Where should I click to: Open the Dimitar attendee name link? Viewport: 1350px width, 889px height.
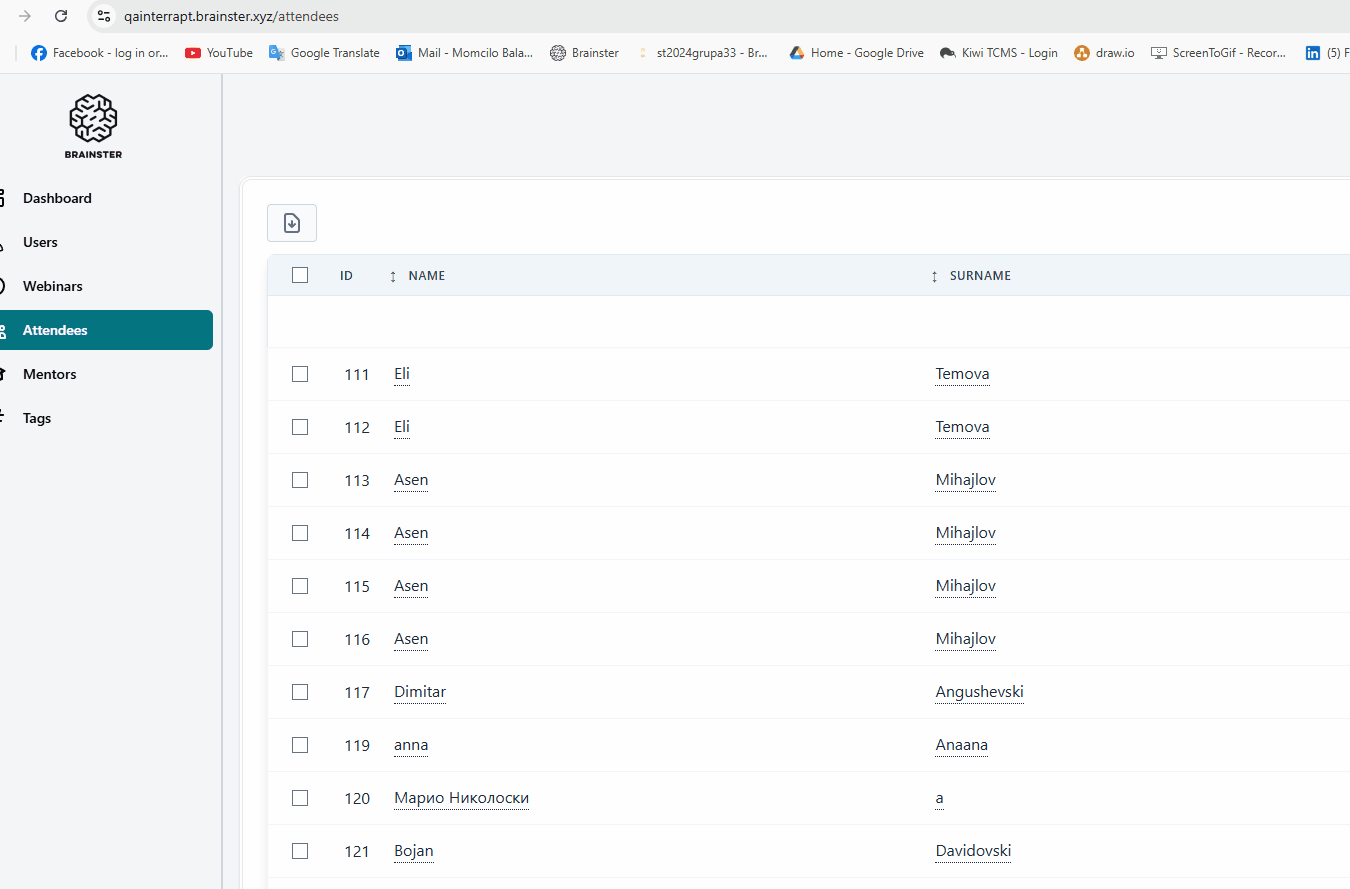(420, 692)
